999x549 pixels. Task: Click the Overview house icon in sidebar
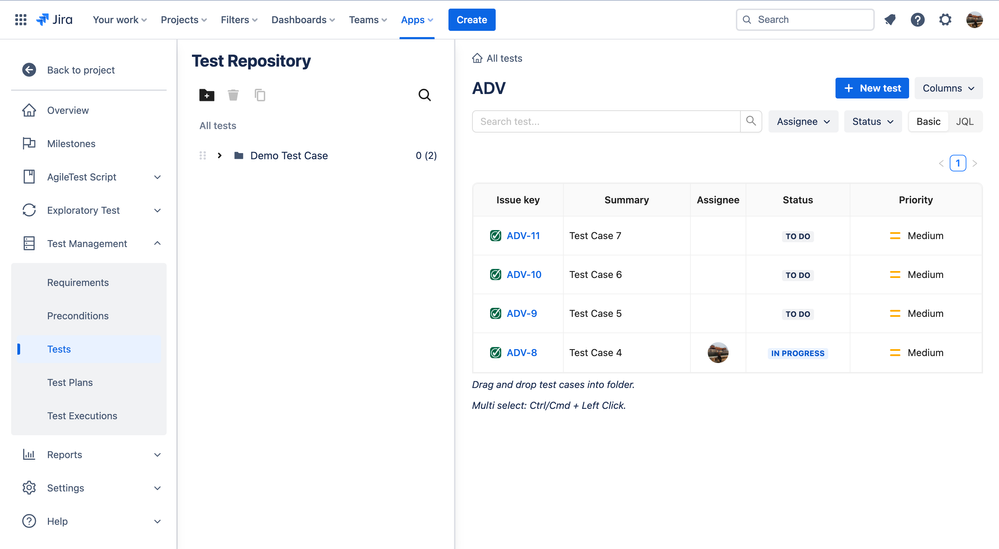(x=29, y=110)
